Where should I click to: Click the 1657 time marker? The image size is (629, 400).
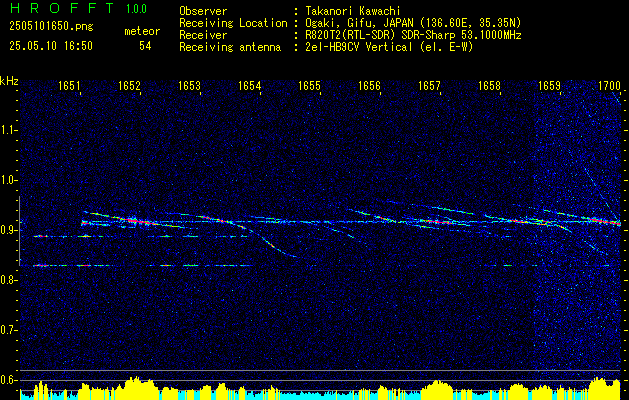point(429,85)
